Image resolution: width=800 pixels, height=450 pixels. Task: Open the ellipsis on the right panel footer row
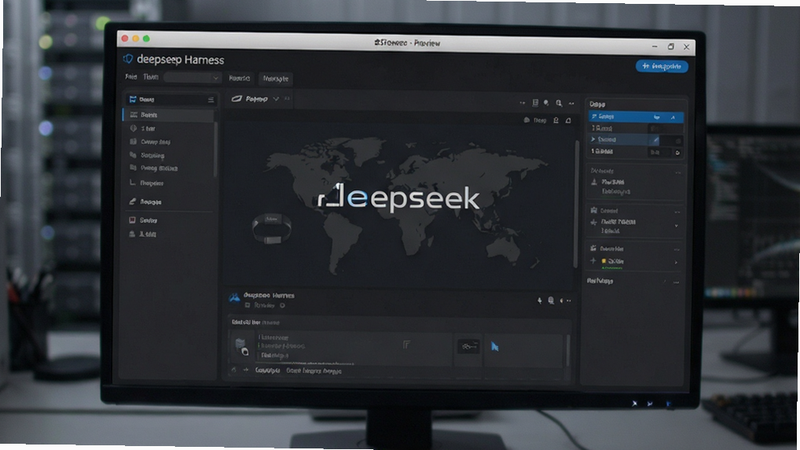point(676,282)
